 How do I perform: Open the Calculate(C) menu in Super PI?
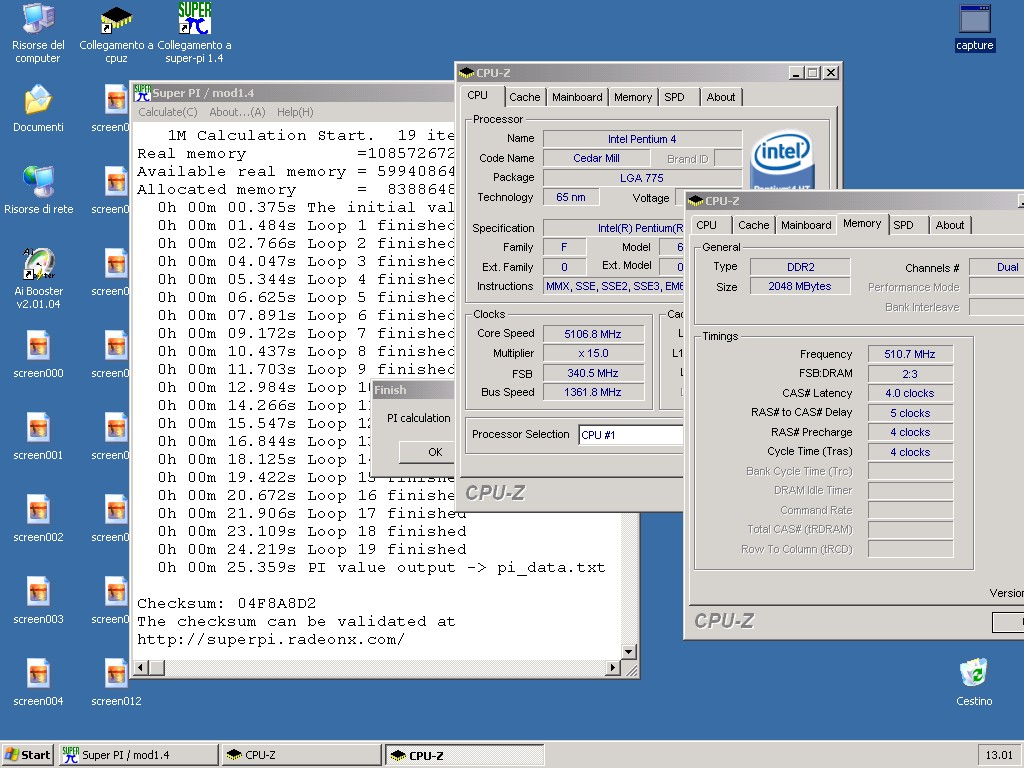click(x=168, y=112)
